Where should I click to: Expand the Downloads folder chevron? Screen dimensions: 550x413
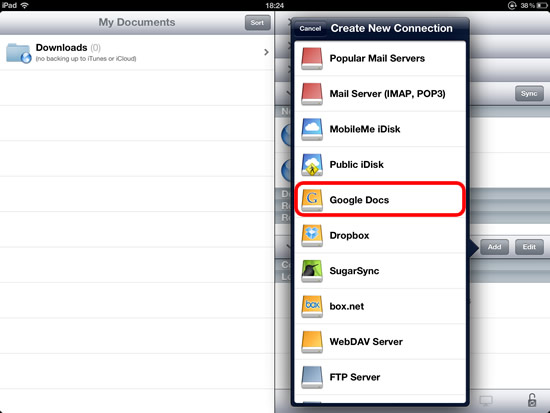click(266, 52)
